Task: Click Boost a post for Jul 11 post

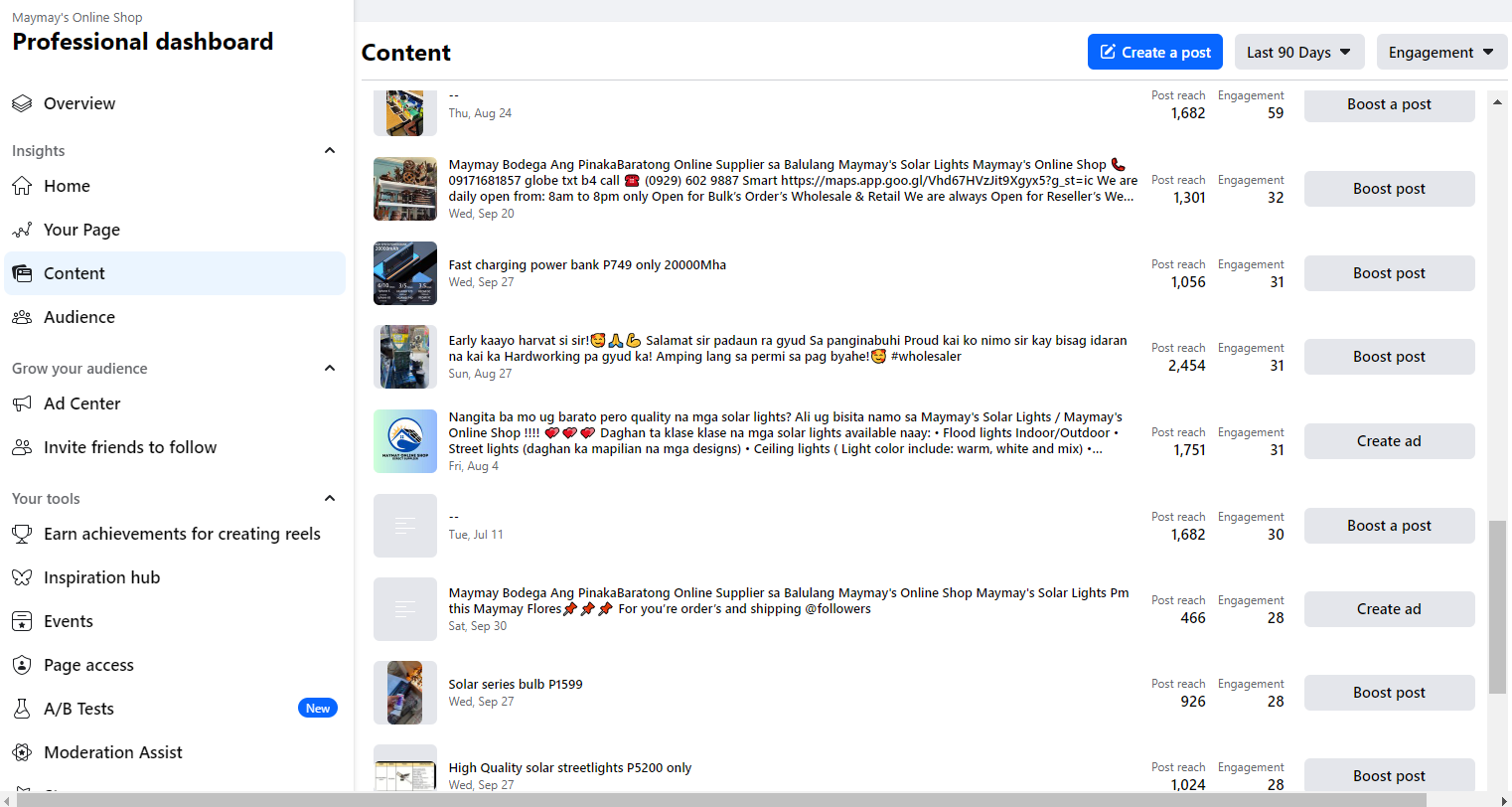Action: pyautogui.click(x=1389, y=526)
